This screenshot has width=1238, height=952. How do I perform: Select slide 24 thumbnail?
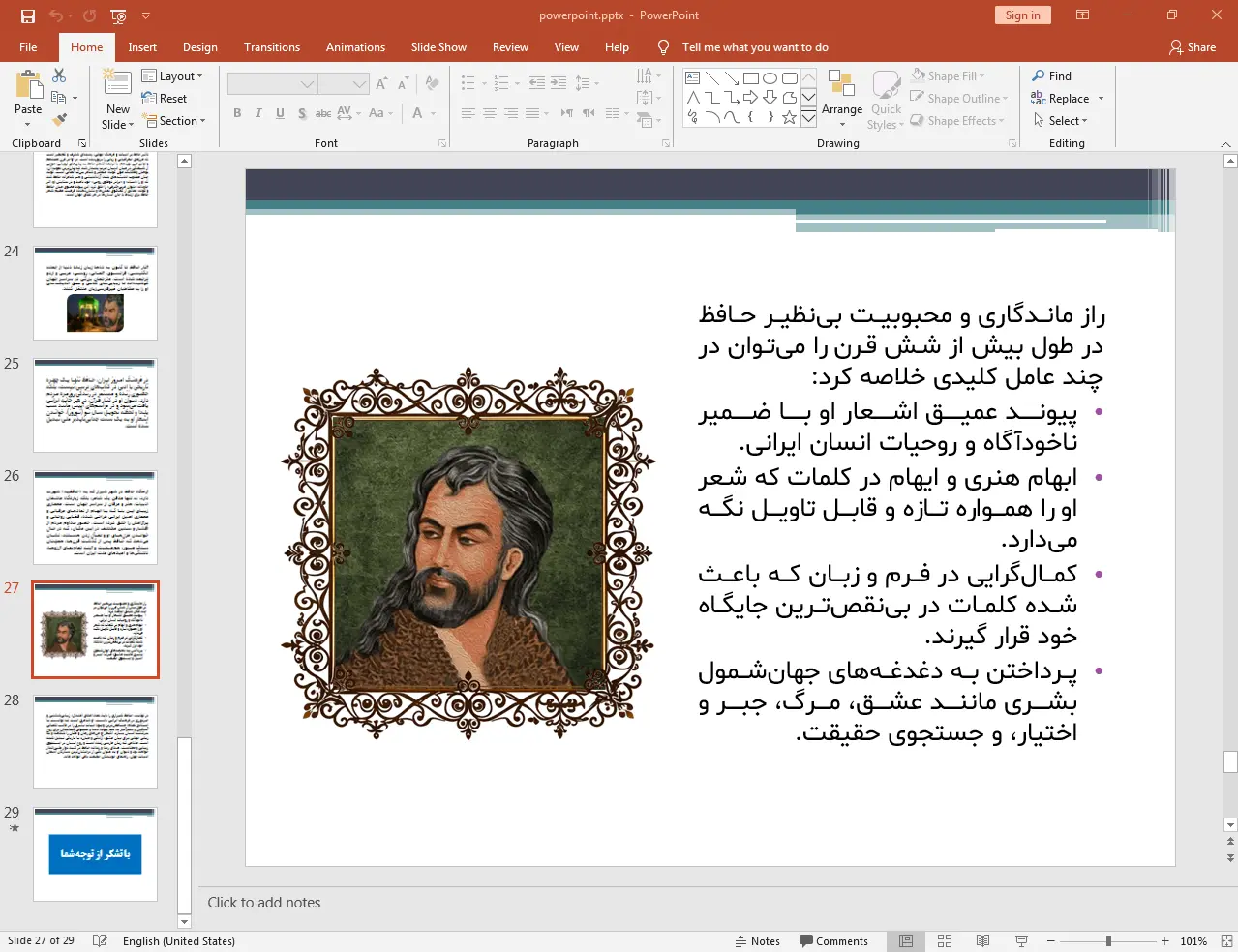coord(95,293)
